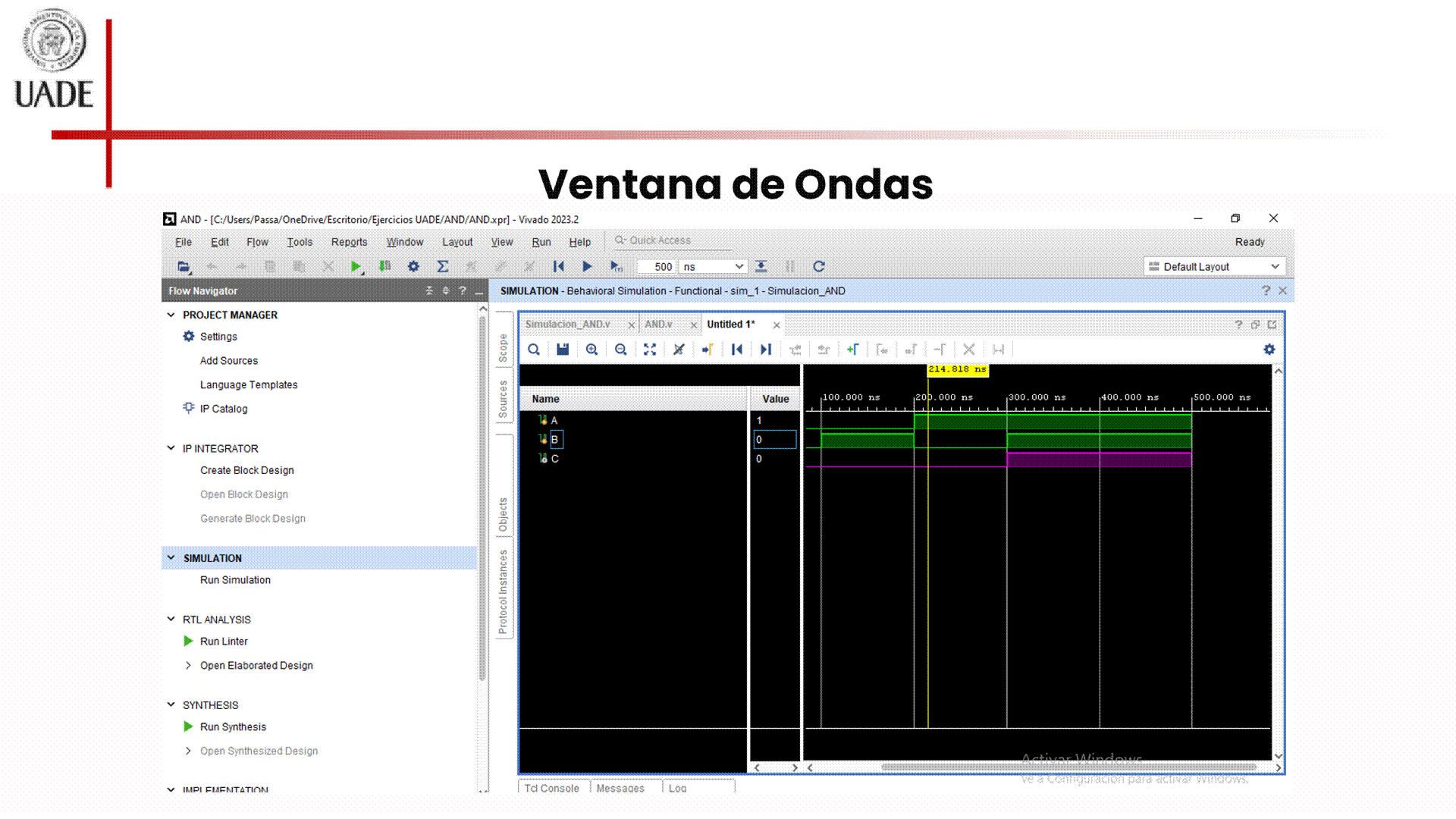Go to the waveform's time zero

pos(736,350)
